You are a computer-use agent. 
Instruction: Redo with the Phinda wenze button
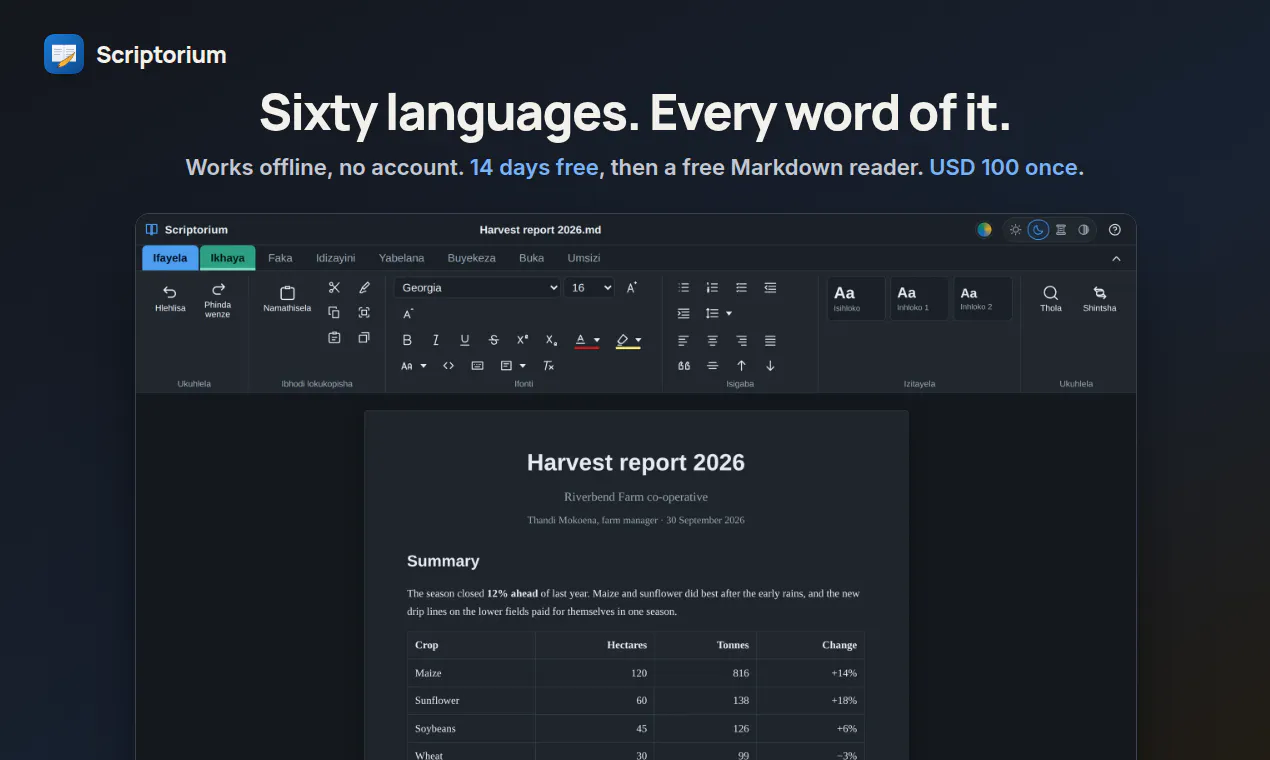(218, 300)
